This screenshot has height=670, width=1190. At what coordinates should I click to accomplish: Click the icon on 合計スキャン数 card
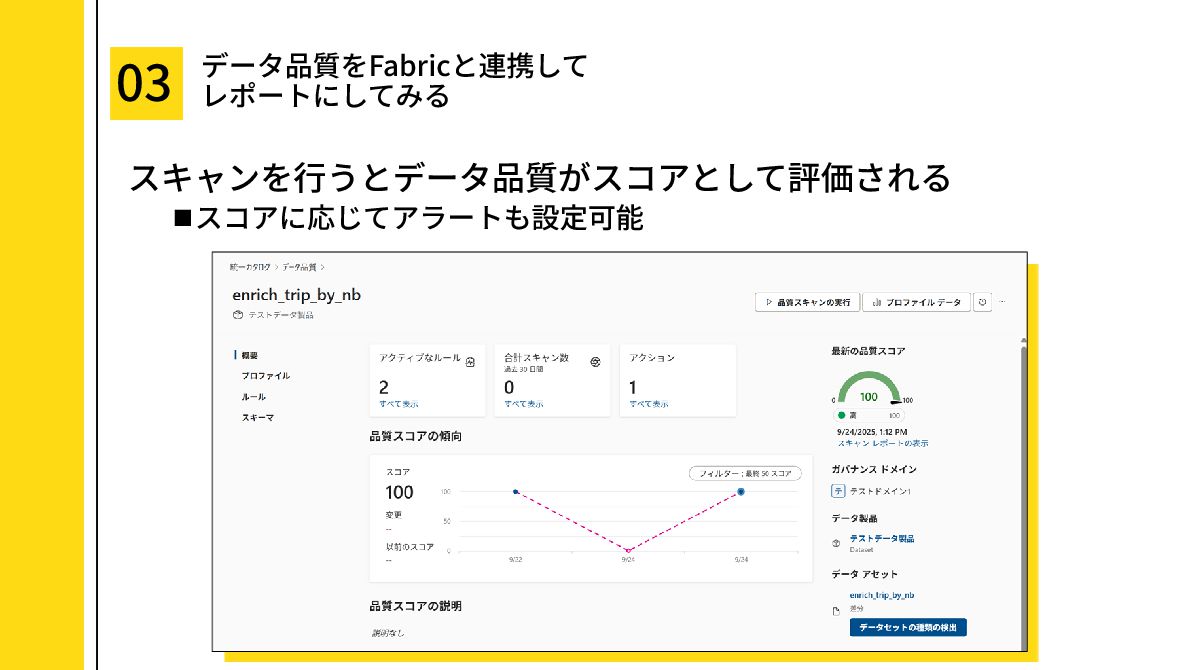point(595,361)
